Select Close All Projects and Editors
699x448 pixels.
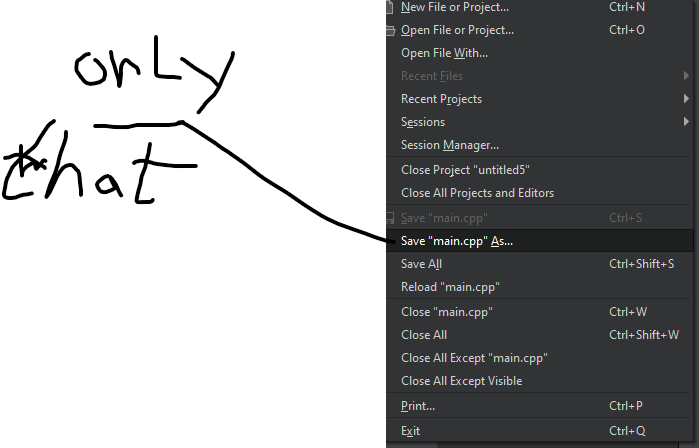click(477, 193)
